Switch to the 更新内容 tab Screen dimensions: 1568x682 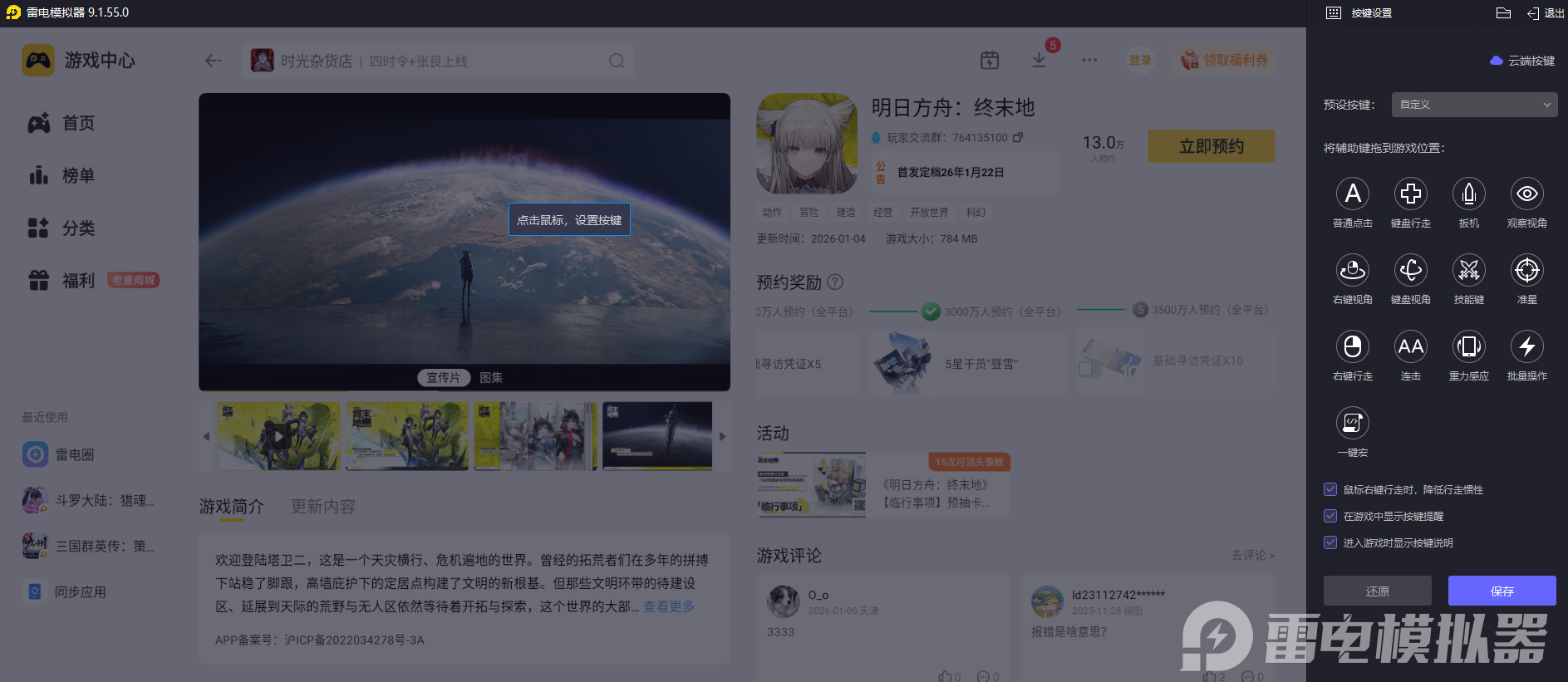point(322,507)
